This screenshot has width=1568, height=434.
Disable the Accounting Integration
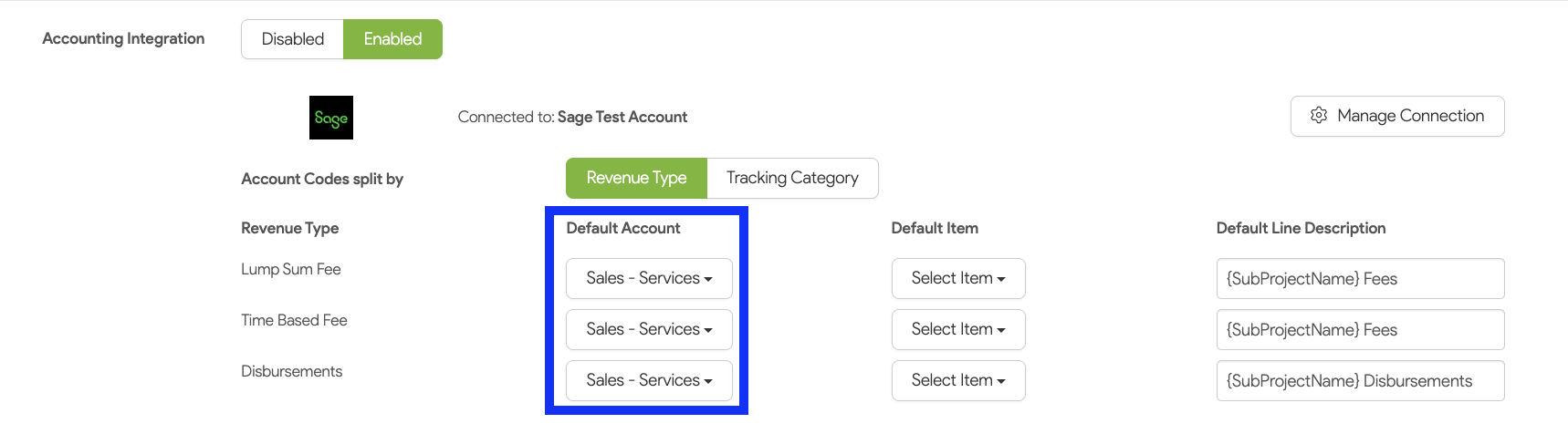(x=292, y=39)
